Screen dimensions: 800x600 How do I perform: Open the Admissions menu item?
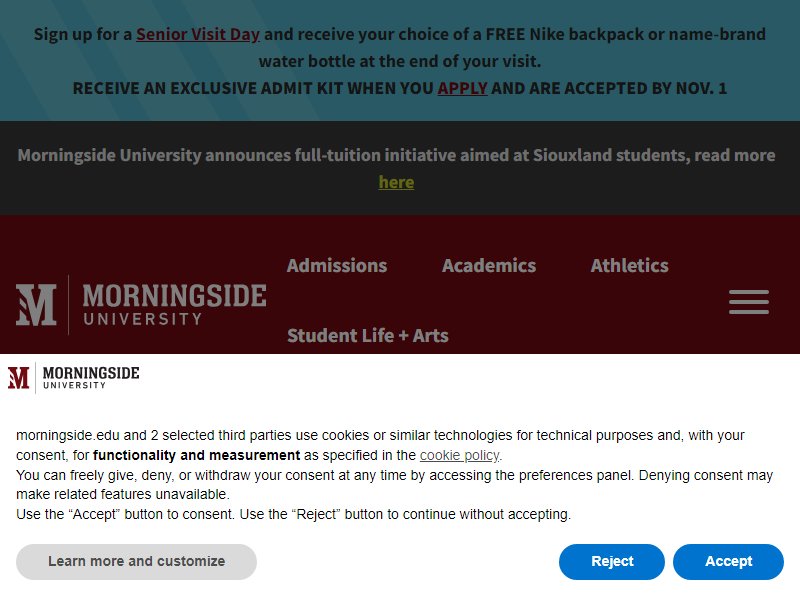337,265
